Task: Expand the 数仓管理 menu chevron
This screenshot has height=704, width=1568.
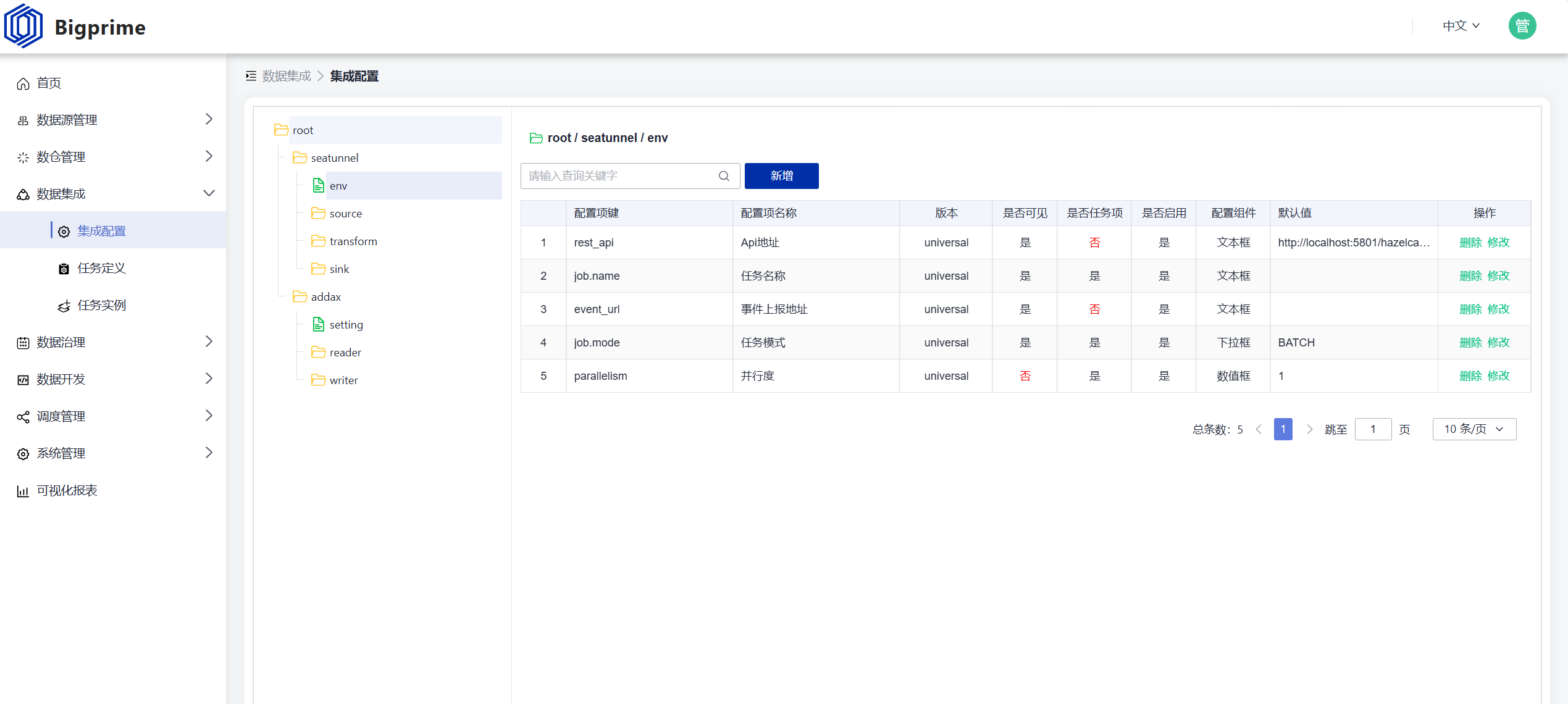Action: point(209,156)
